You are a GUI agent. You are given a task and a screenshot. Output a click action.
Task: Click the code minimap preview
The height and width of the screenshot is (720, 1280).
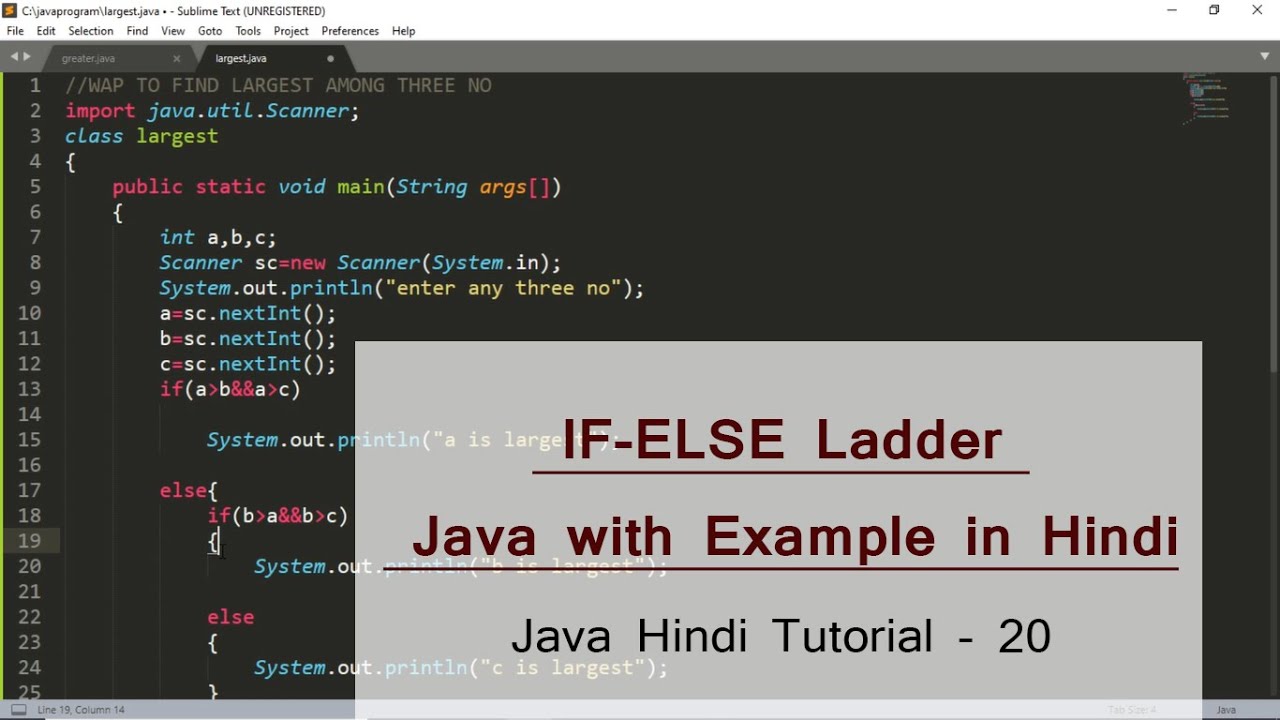(x=1206, y=97)
